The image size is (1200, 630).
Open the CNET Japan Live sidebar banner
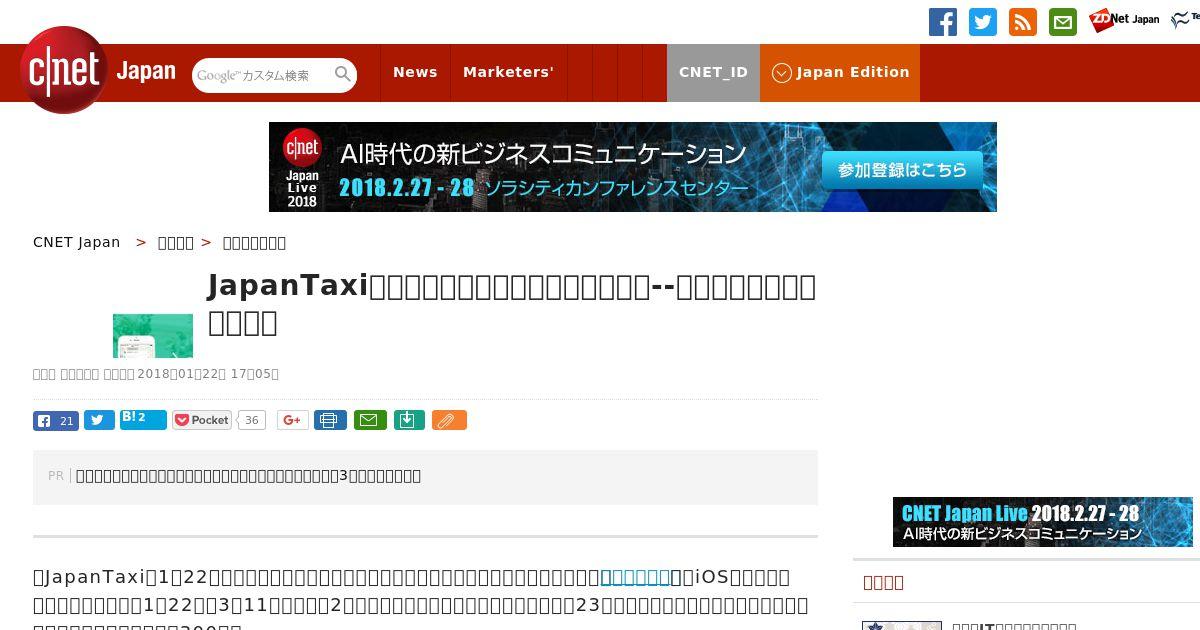pyautogui.click(x=1043, y=522)
